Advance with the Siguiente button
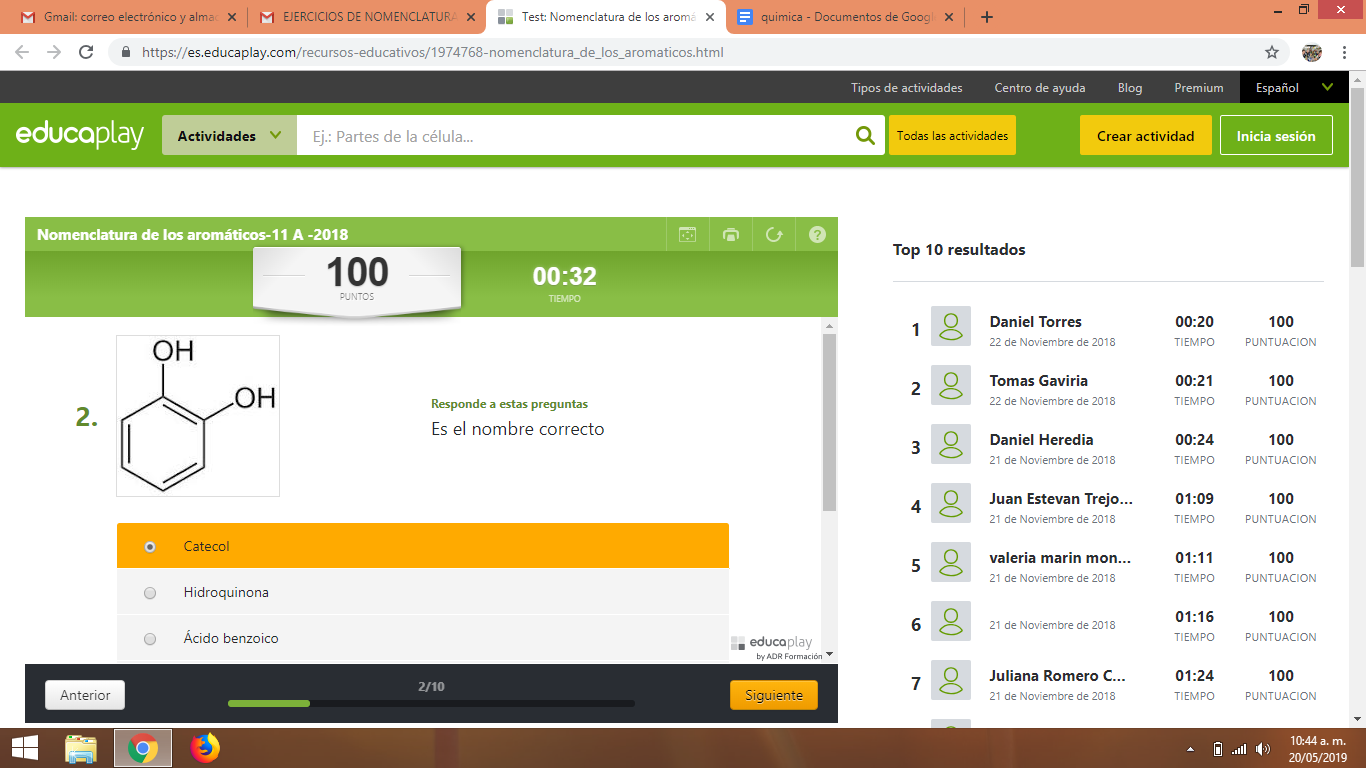 click(774, 695)
